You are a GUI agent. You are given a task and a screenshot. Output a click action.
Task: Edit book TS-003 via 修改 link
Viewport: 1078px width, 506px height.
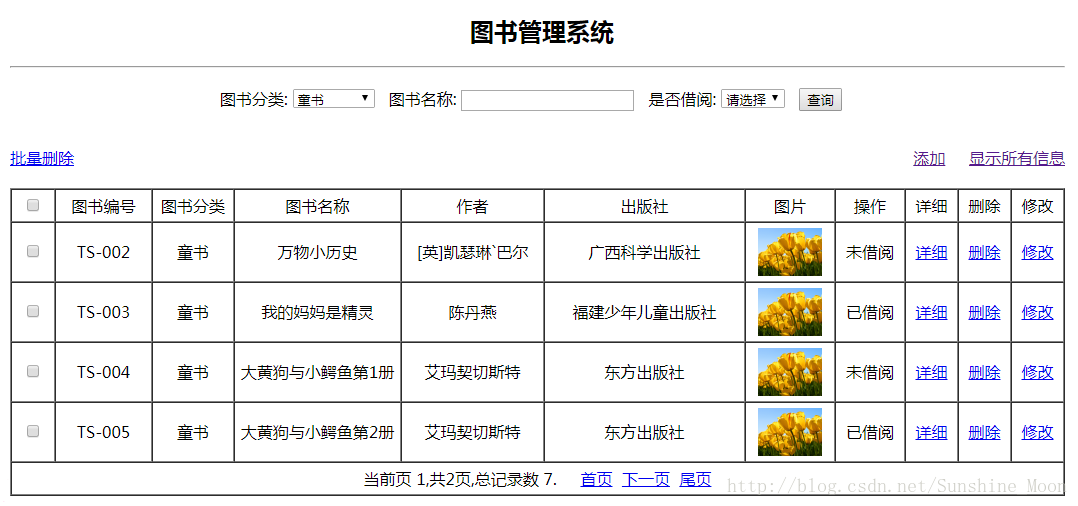(x=1037, y=312)
